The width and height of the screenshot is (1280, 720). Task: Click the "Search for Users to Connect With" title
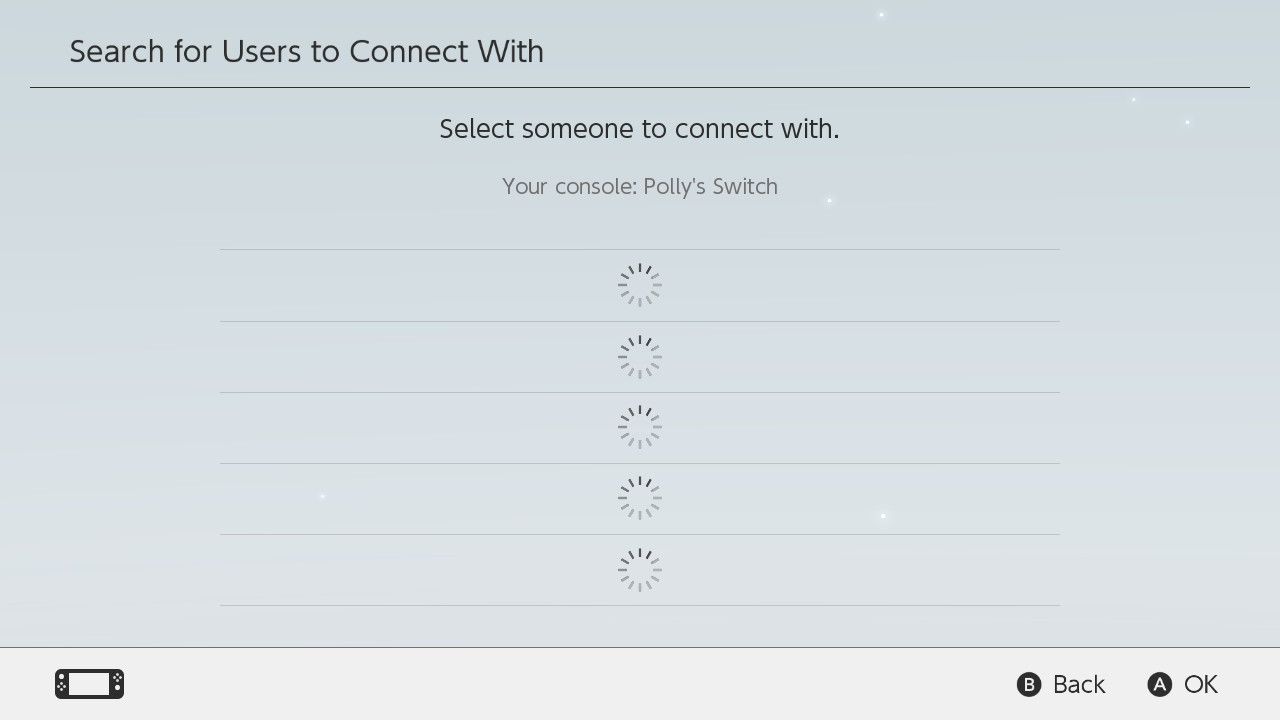pyautogui.click(x=306, y=51)
